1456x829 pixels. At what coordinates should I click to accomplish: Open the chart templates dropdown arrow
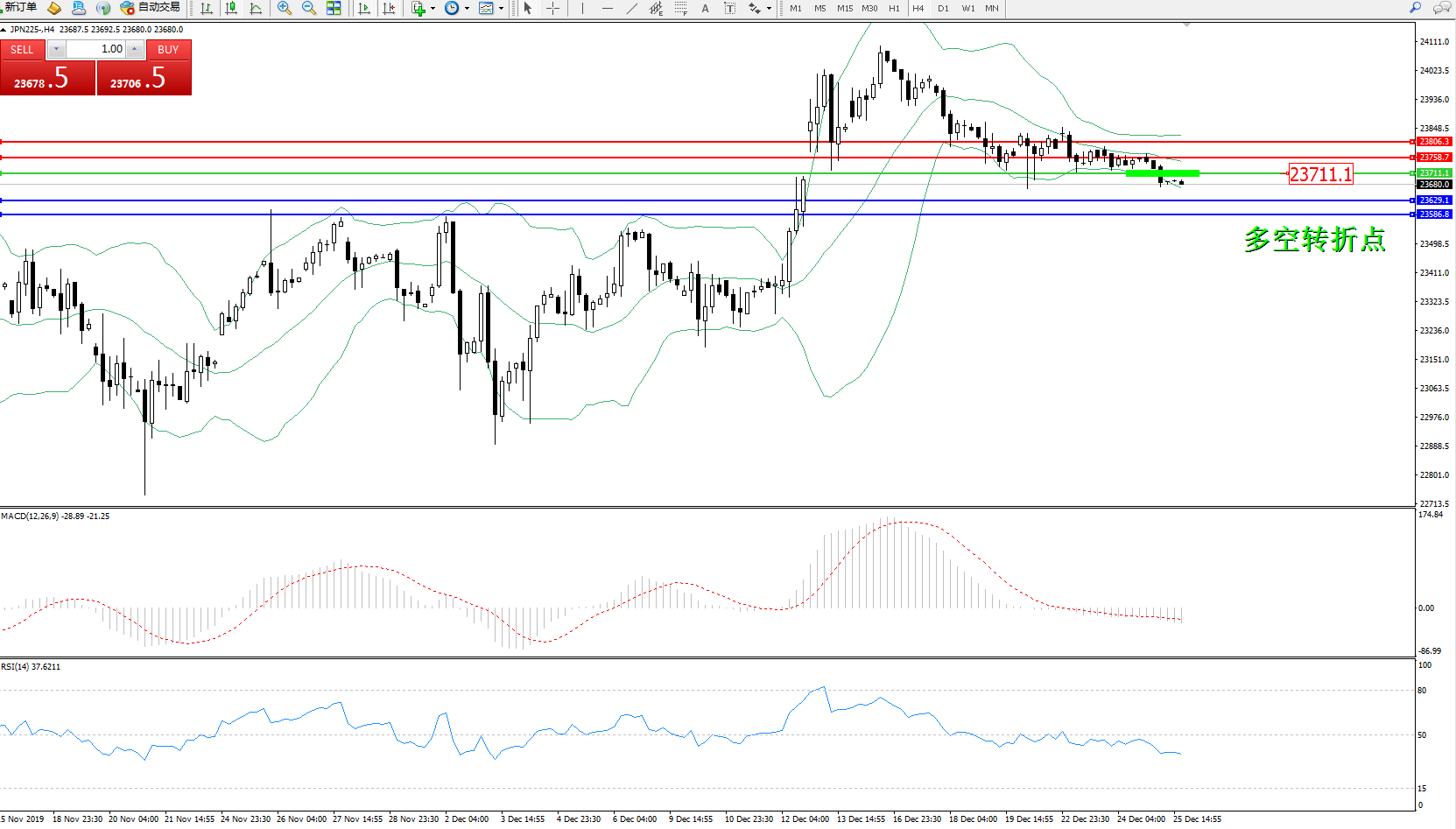point(501,9)
